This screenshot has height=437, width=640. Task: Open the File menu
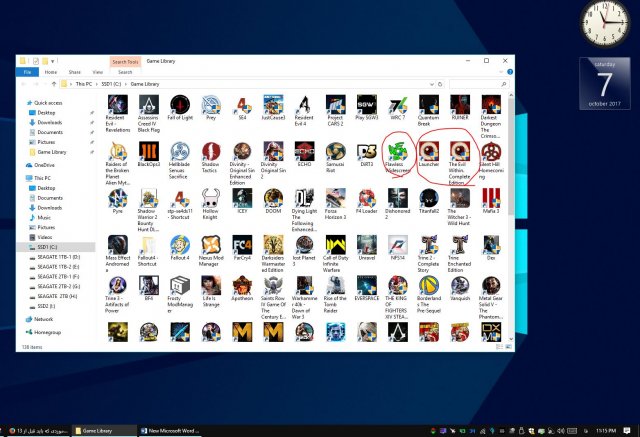point(27,72)
